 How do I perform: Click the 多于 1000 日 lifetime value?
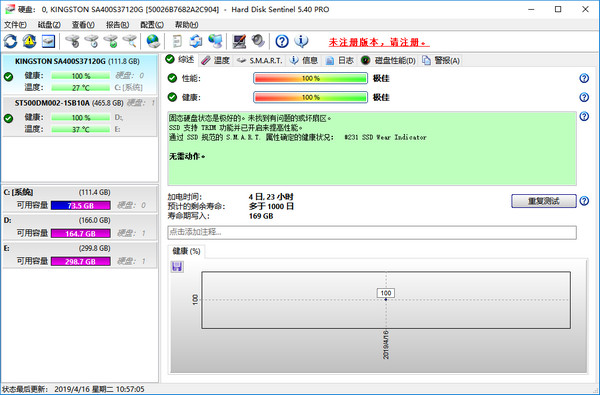tap(271, 206)
